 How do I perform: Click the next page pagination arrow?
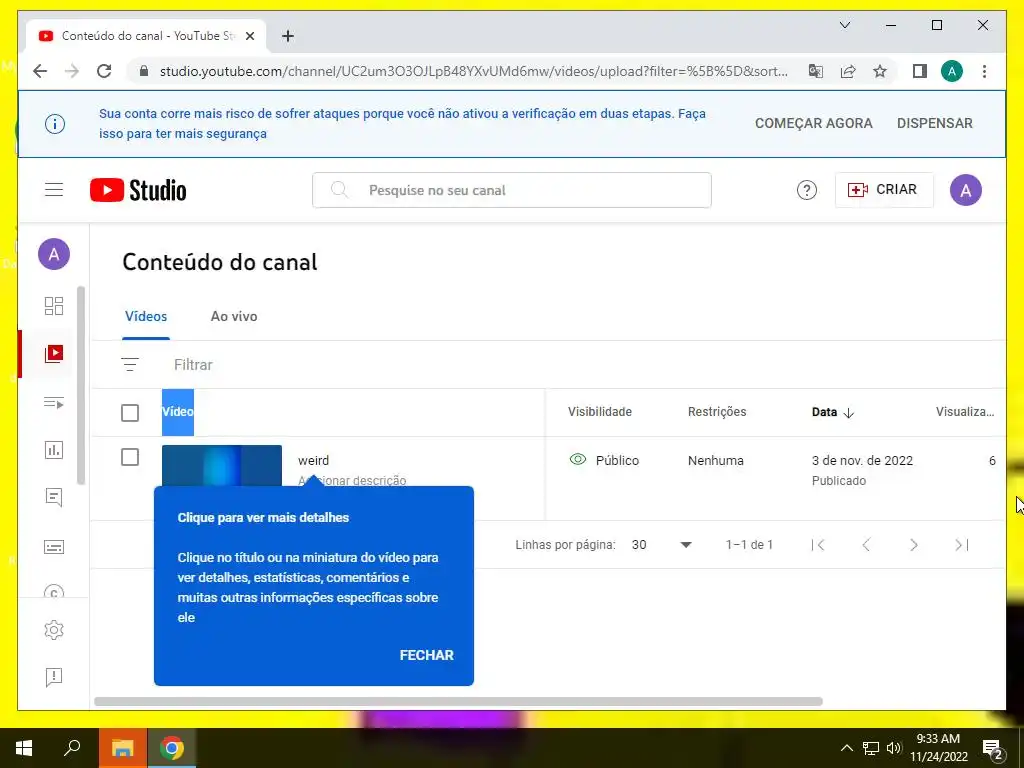(x=914, y=545)
